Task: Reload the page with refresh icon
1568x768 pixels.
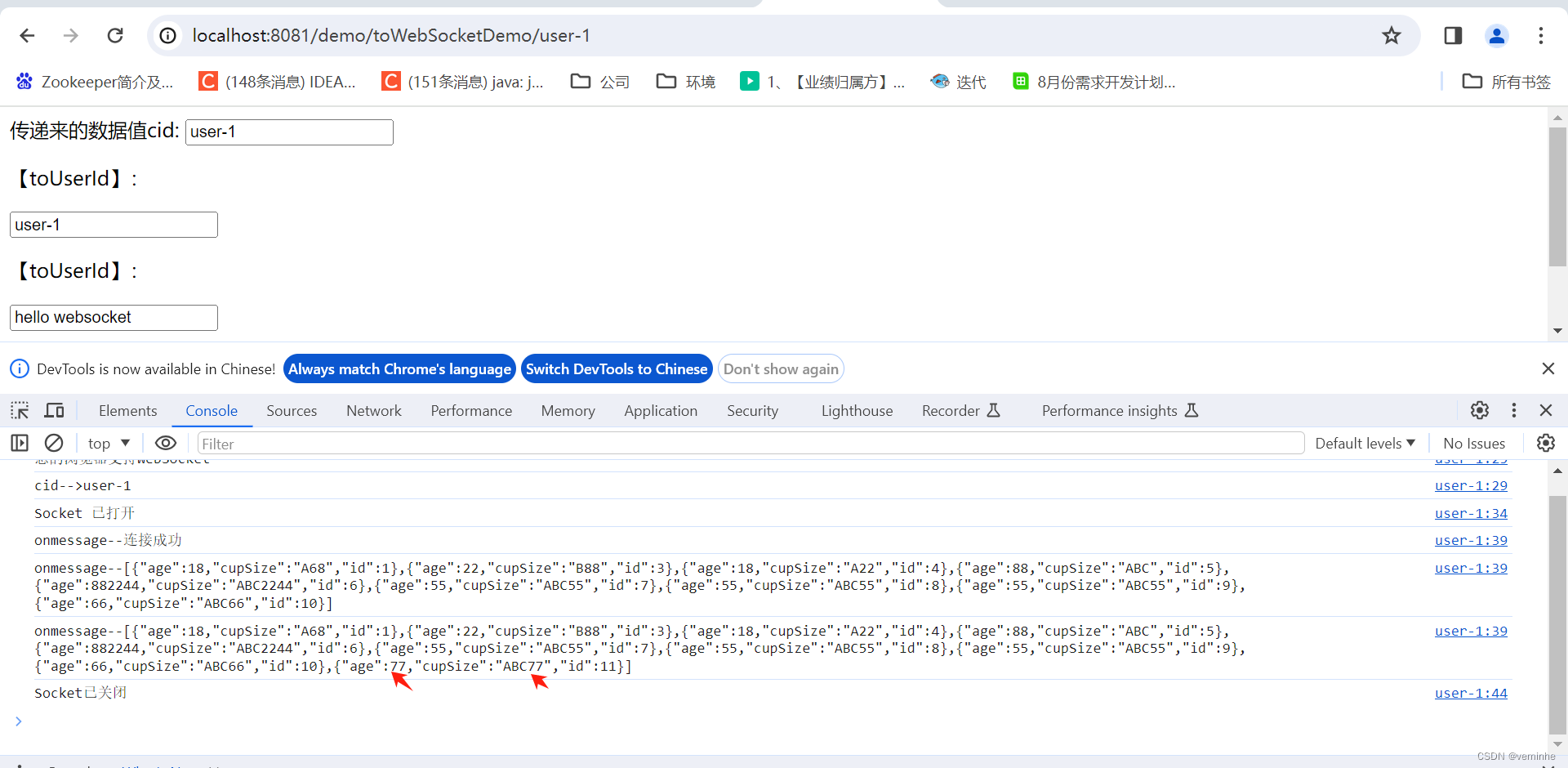Action: (115, 35)
